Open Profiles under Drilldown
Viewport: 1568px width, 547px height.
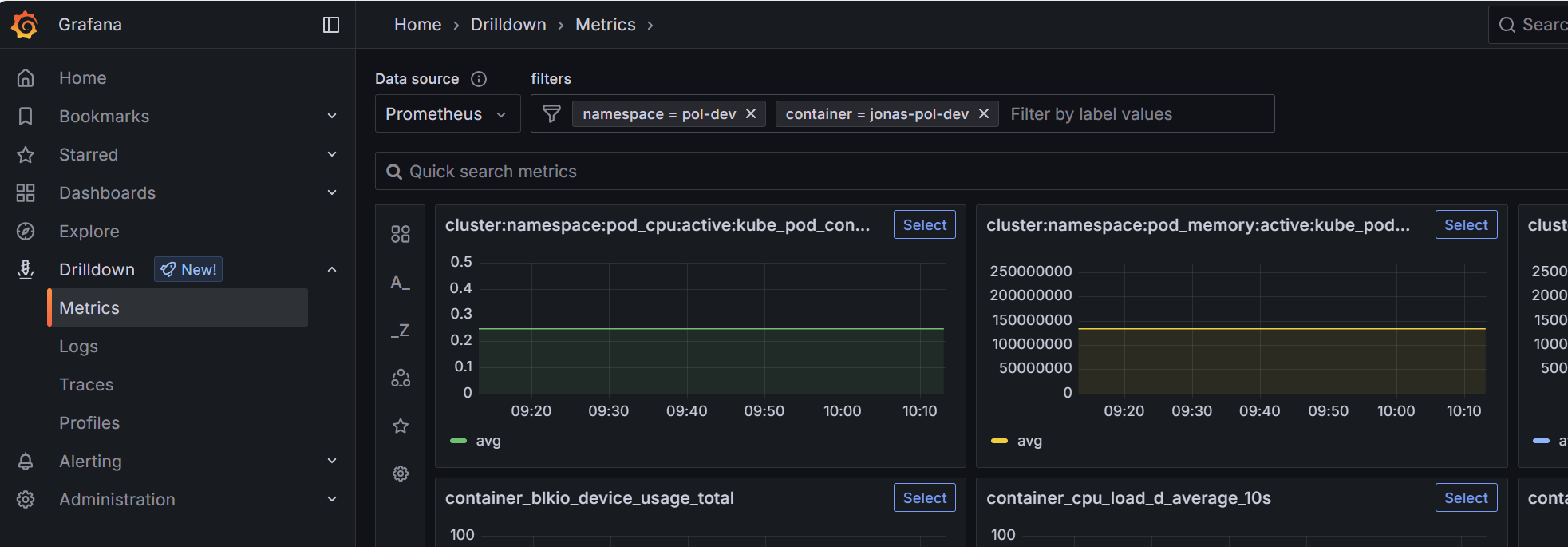pyautogui.click(x=89, y=423)
